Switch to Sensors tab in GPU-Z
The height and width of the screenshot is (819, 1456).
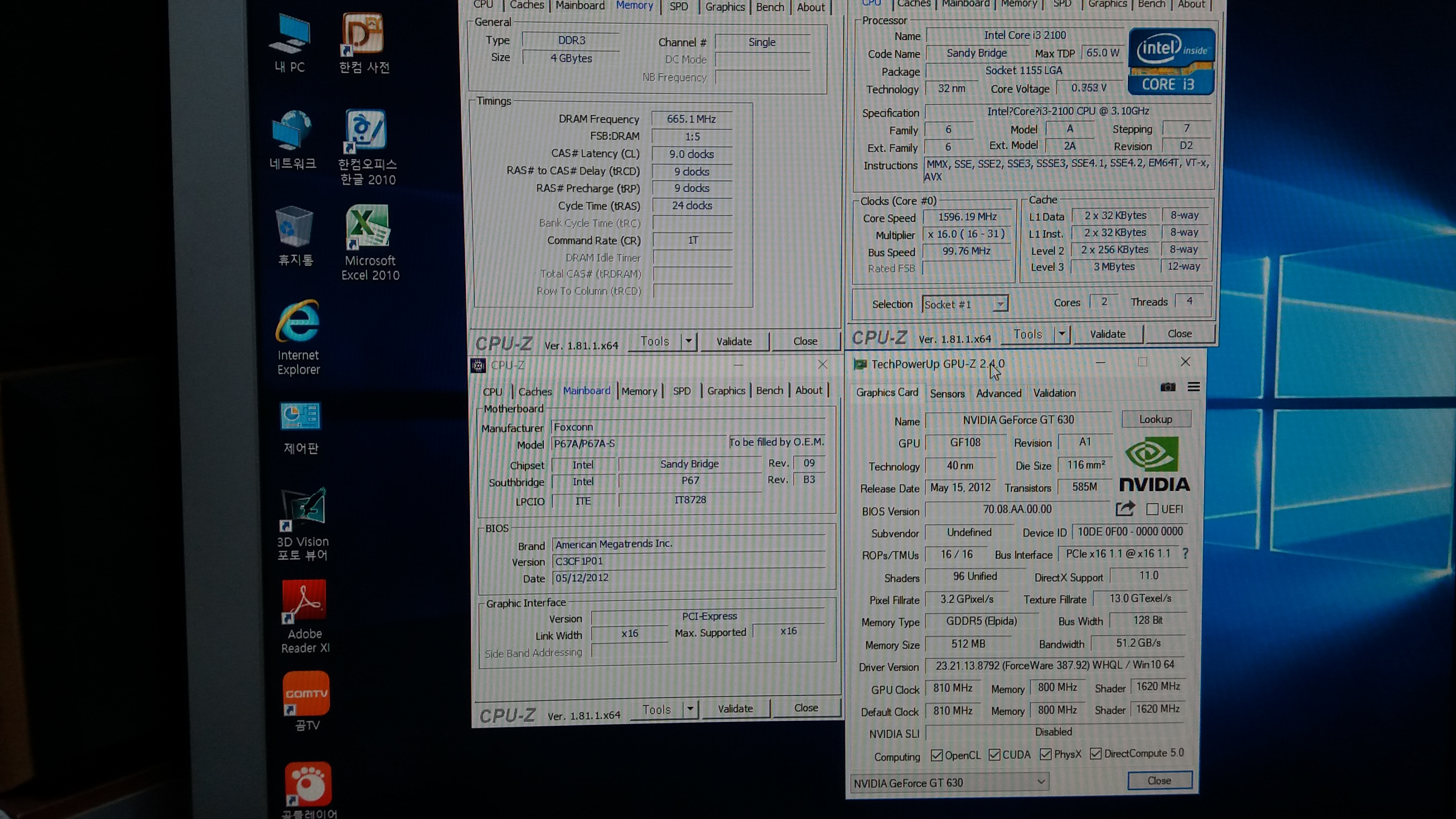(x=947, y=393)
